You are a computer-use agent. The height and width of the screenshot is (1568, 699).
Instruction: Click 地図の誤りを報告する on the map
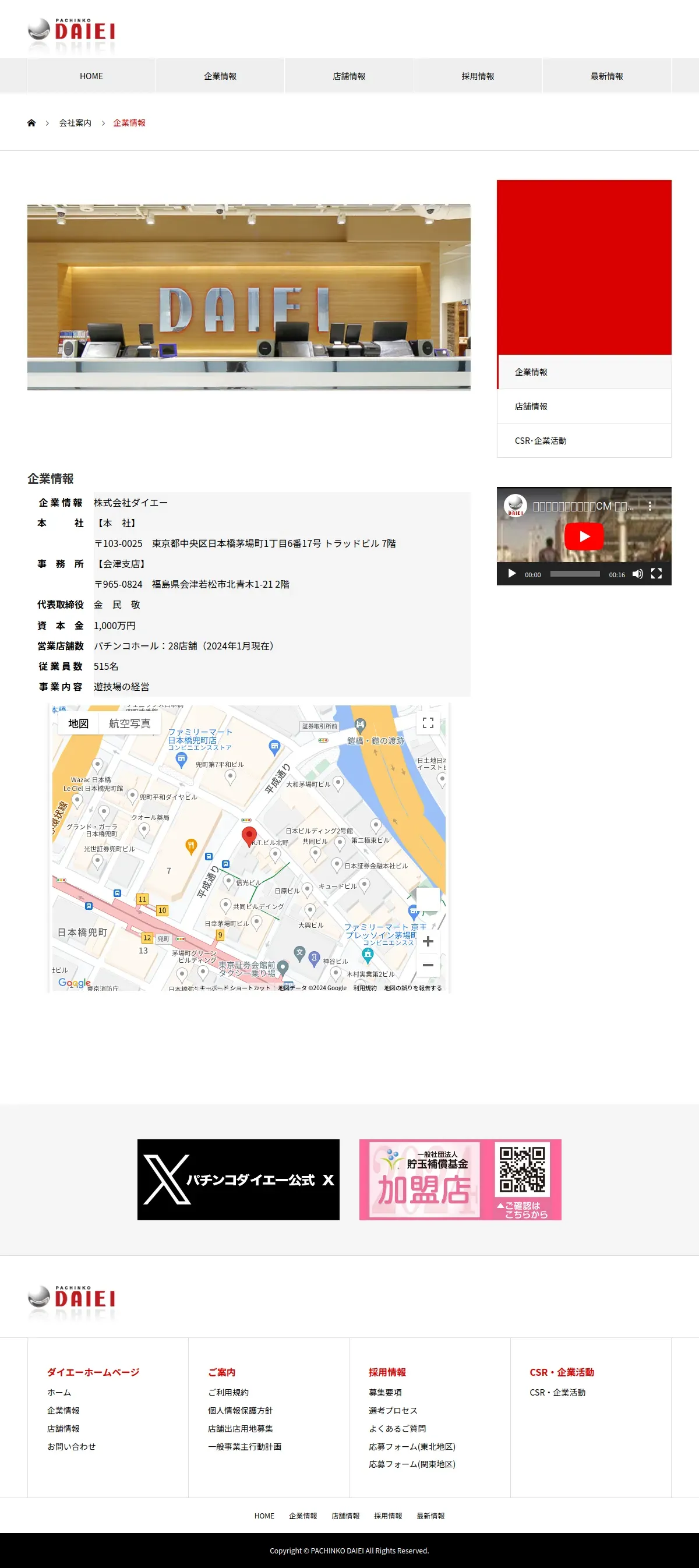pyautogui.click(x=413, y=988)
